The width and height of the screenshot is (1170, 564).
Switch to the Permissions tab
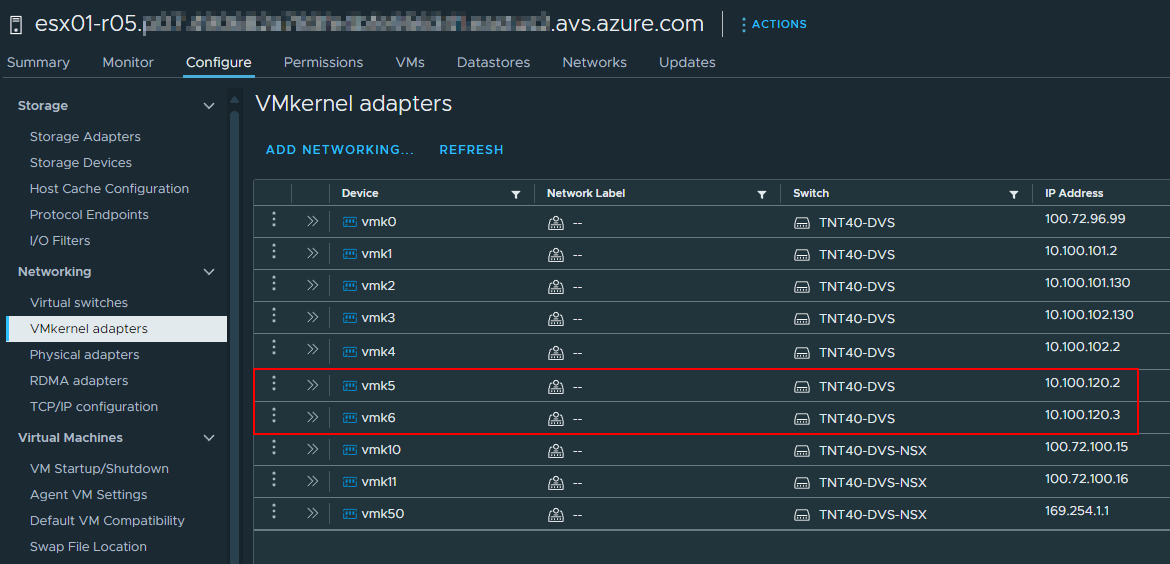click(x=323, y=63)
